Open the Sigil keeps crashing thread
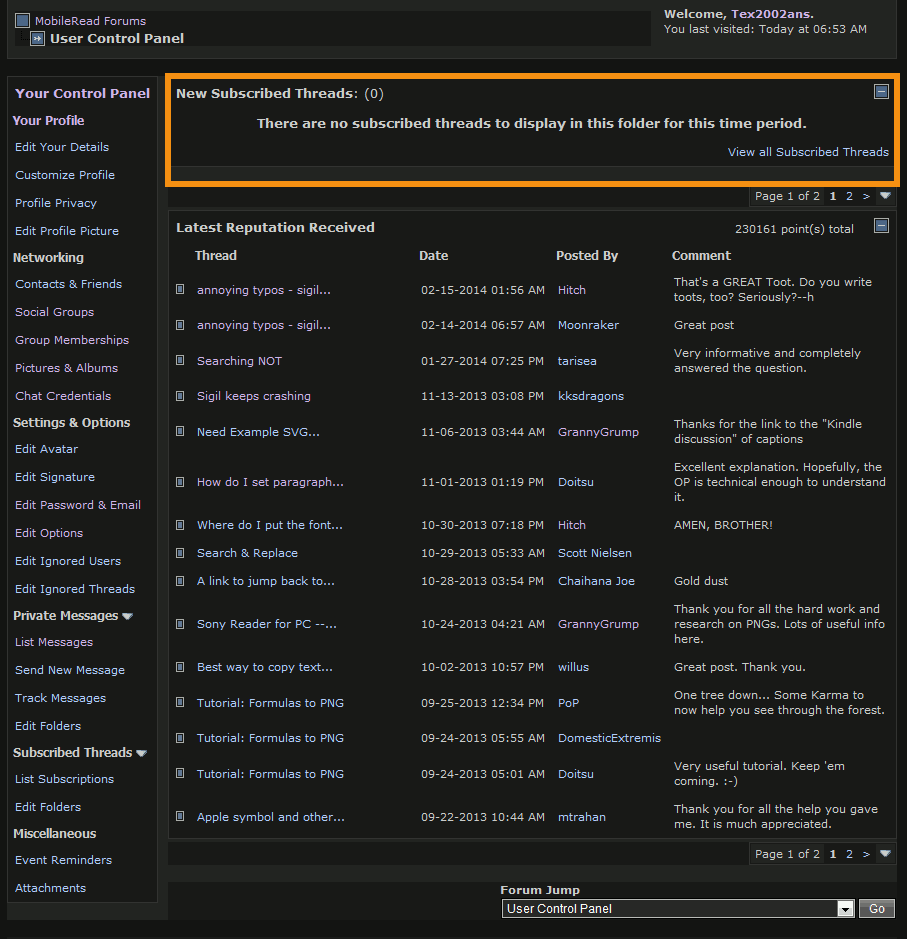This screenshot has width=907, height=939. pyautogui.click(x=254, y=396)
